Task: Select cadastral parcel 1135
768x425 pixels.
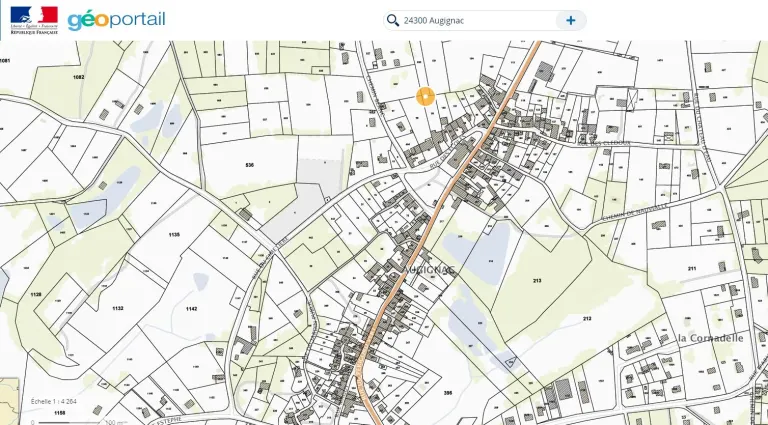Action: click(x=174, y=235)
